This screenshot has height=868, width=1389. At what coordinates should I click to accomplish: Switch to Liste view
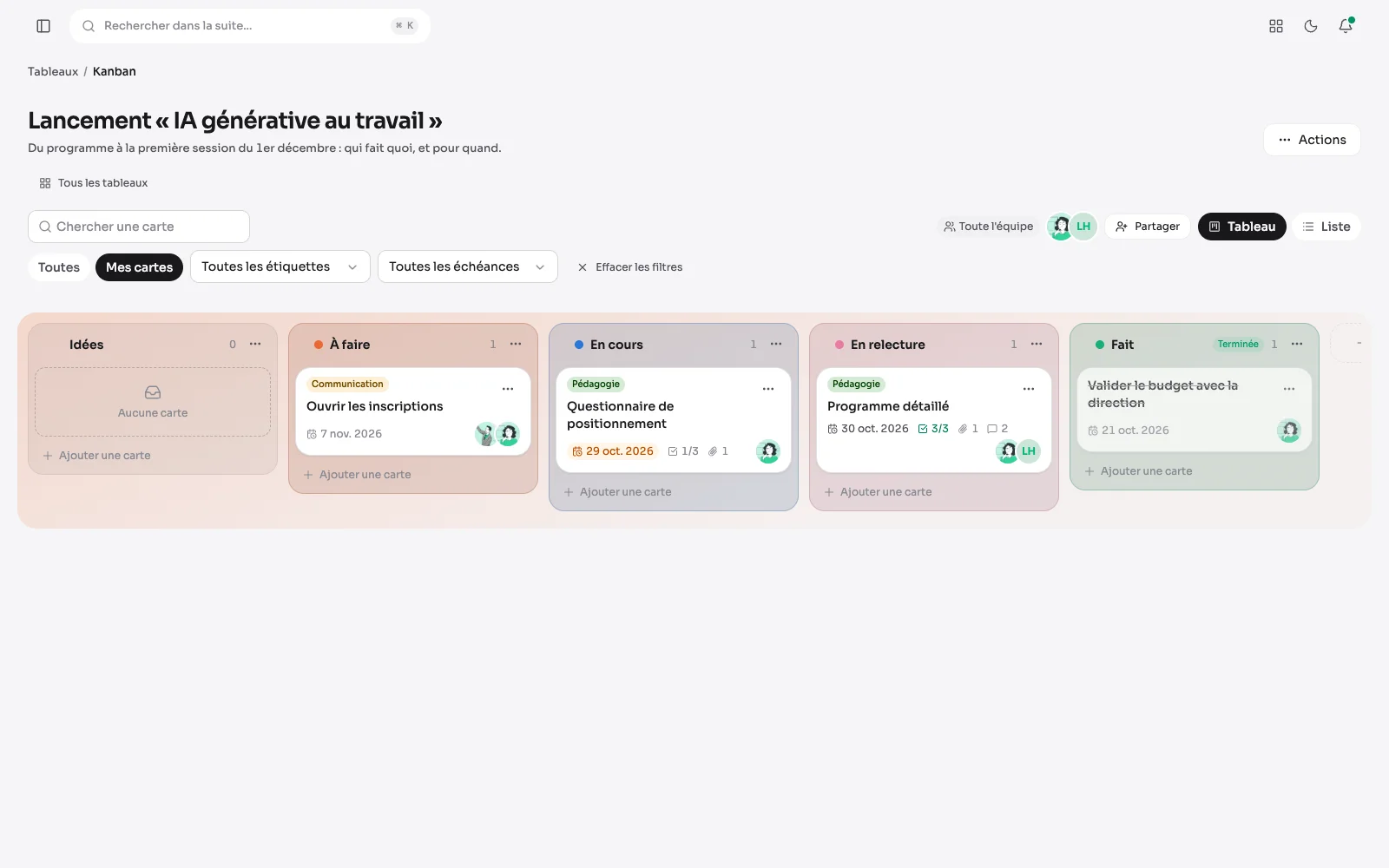(1326, 227)
